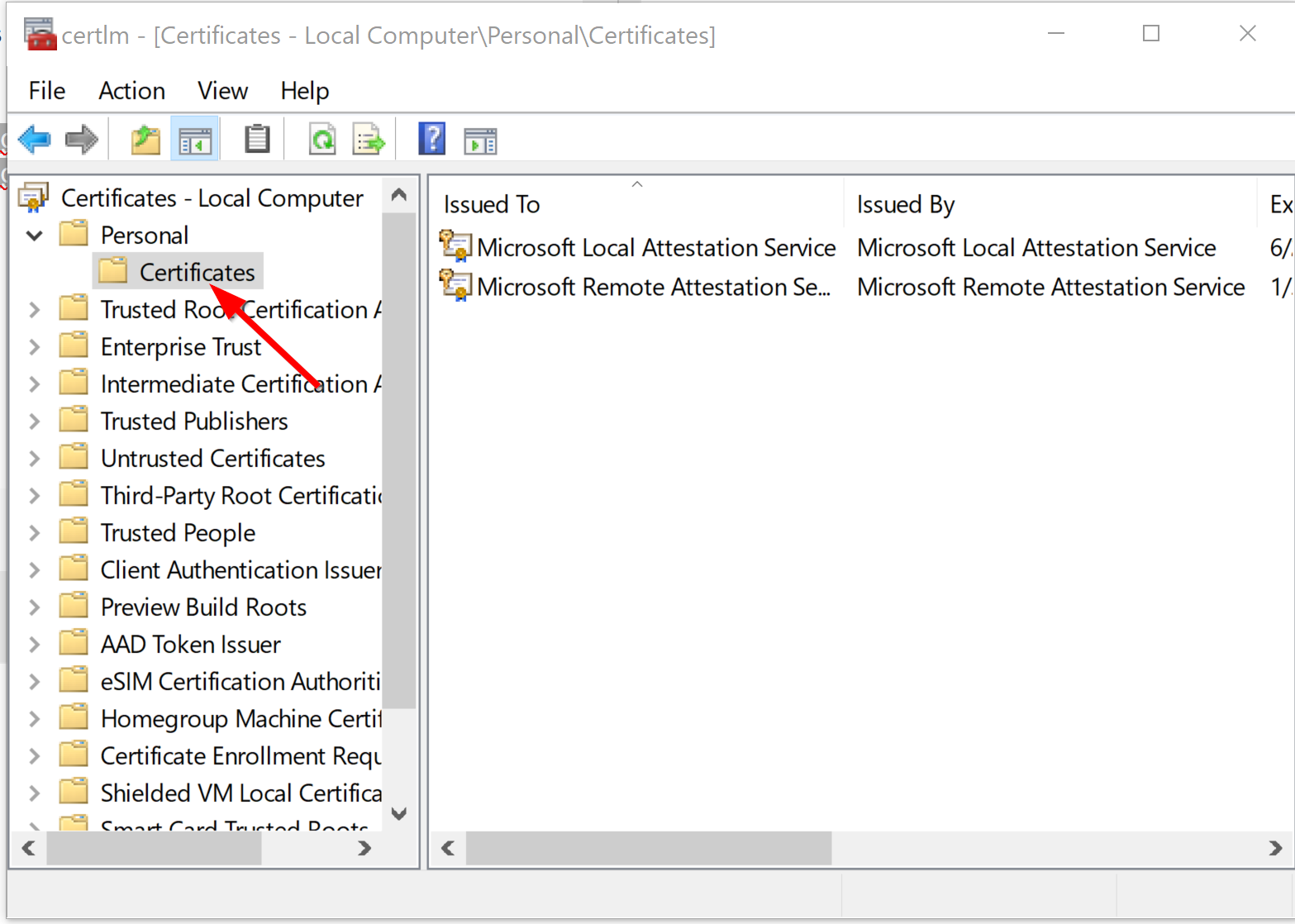Expand the Third-Party Root Certification node
This screenshot has height=924, width=1295.
coord(34,496)
